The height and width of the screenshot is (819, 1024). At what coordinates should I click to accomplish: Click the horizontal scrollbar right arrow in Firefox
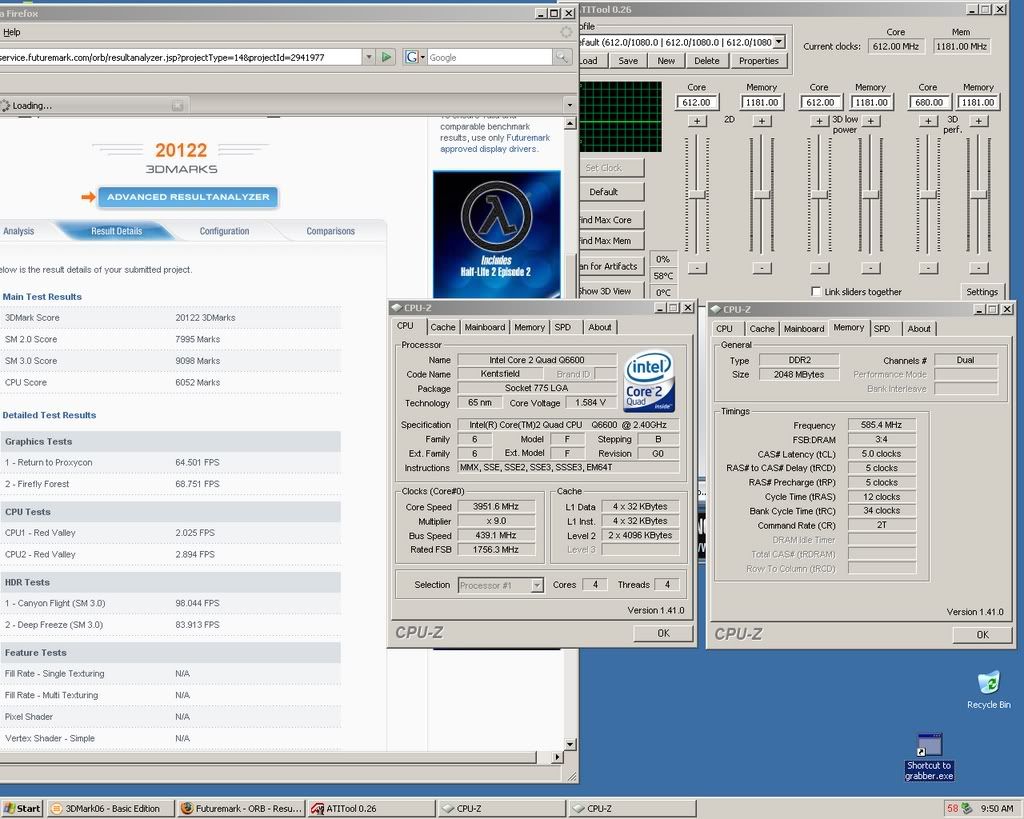pyautogui.click(x=556, y=757)
